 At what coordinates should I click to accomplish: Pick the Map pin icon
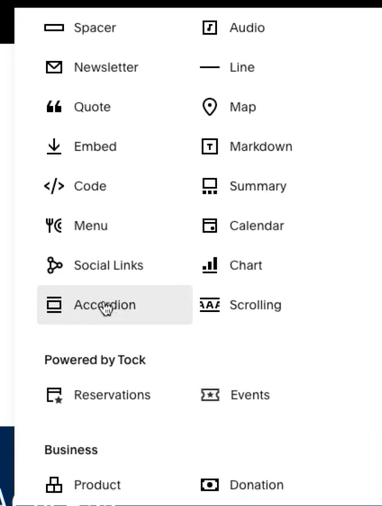click(210, 107)
